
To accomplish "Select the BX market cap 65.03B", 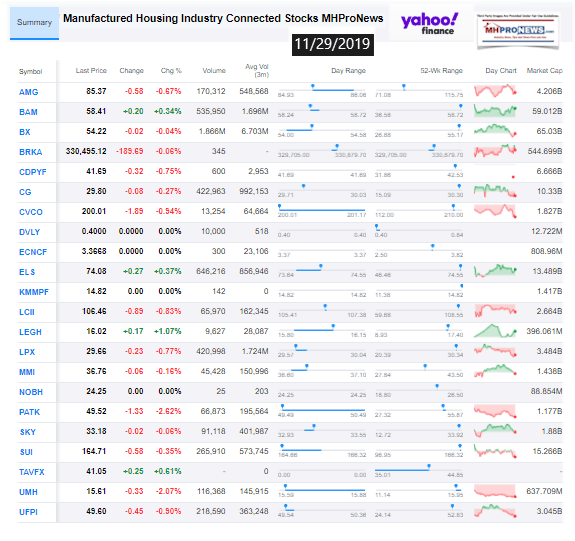I will 549,131.
